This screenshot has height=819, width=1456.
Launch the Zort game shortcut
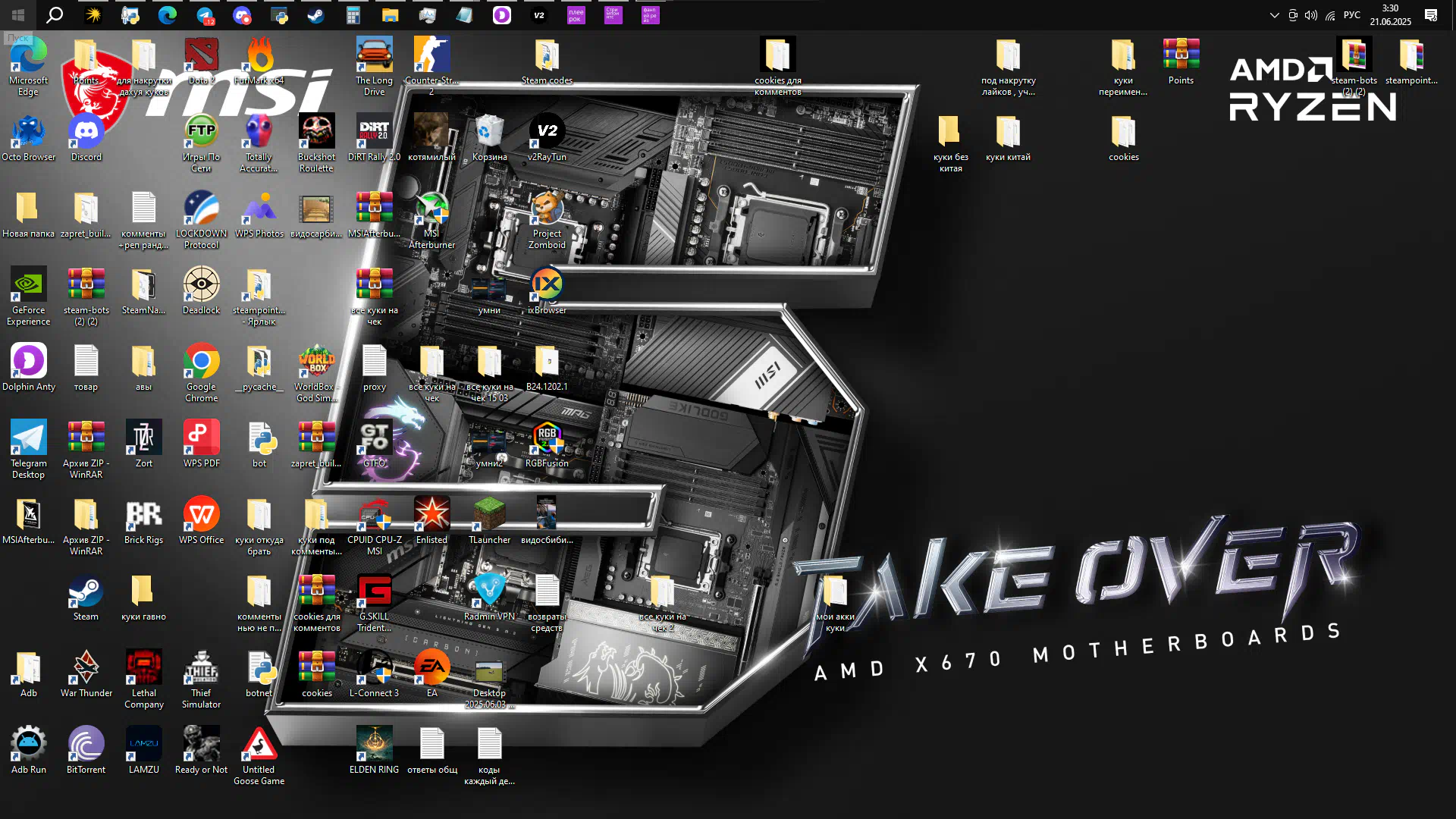click(x=143, y=444)
